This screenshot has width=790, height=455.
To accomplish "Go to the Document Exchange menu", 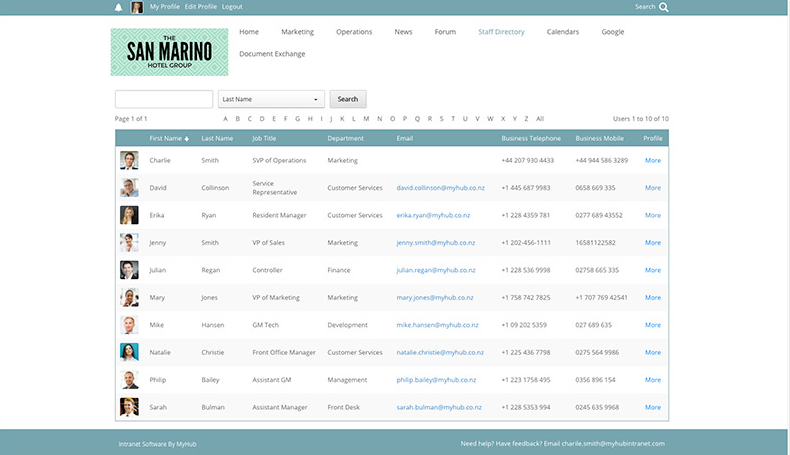I will [272, 54].
